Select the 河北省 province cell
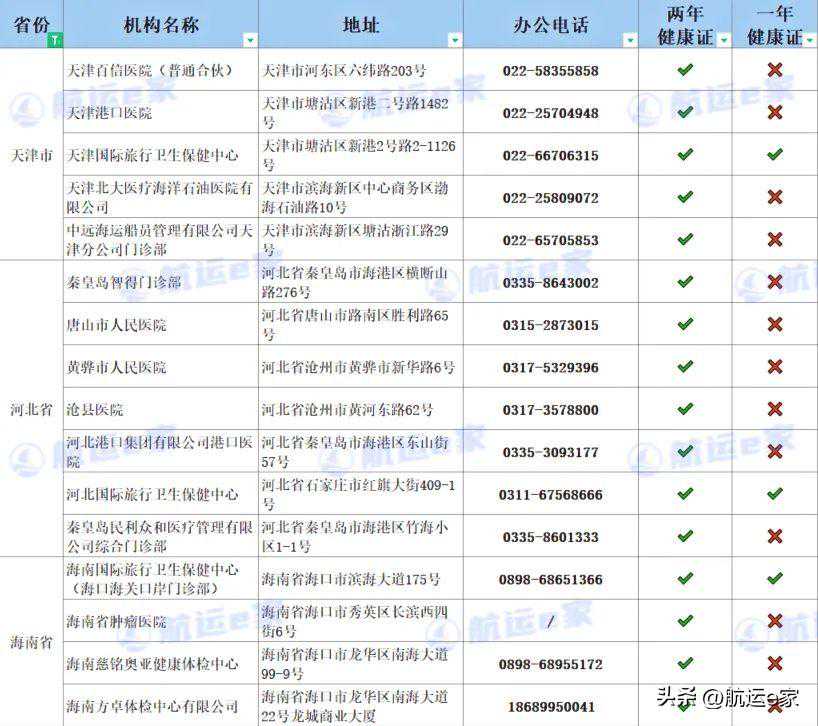 click(x=32, y=409)
